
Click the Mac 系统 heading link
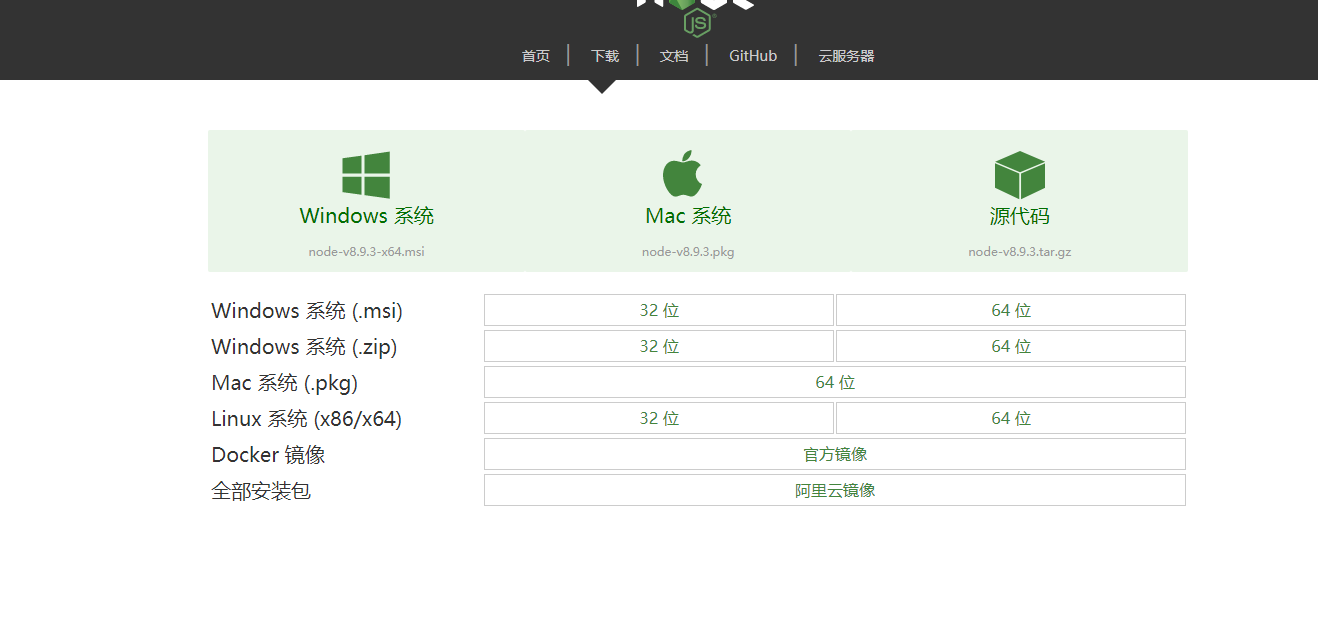(x=689, y=216)
